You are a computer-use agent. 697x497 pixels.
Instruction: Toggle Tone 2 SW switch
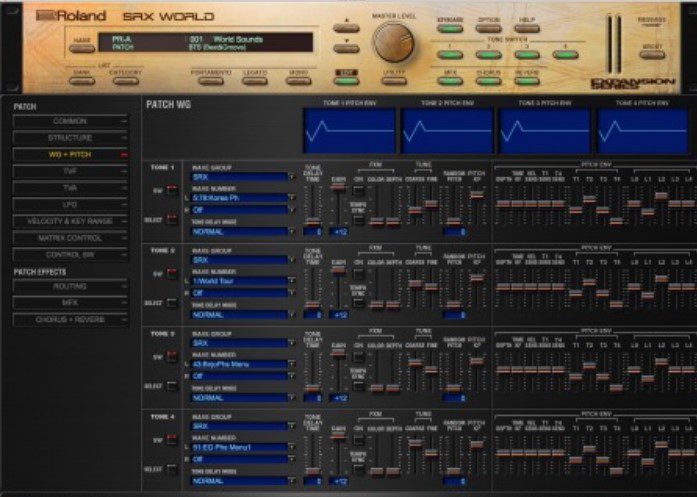(172, 274)
